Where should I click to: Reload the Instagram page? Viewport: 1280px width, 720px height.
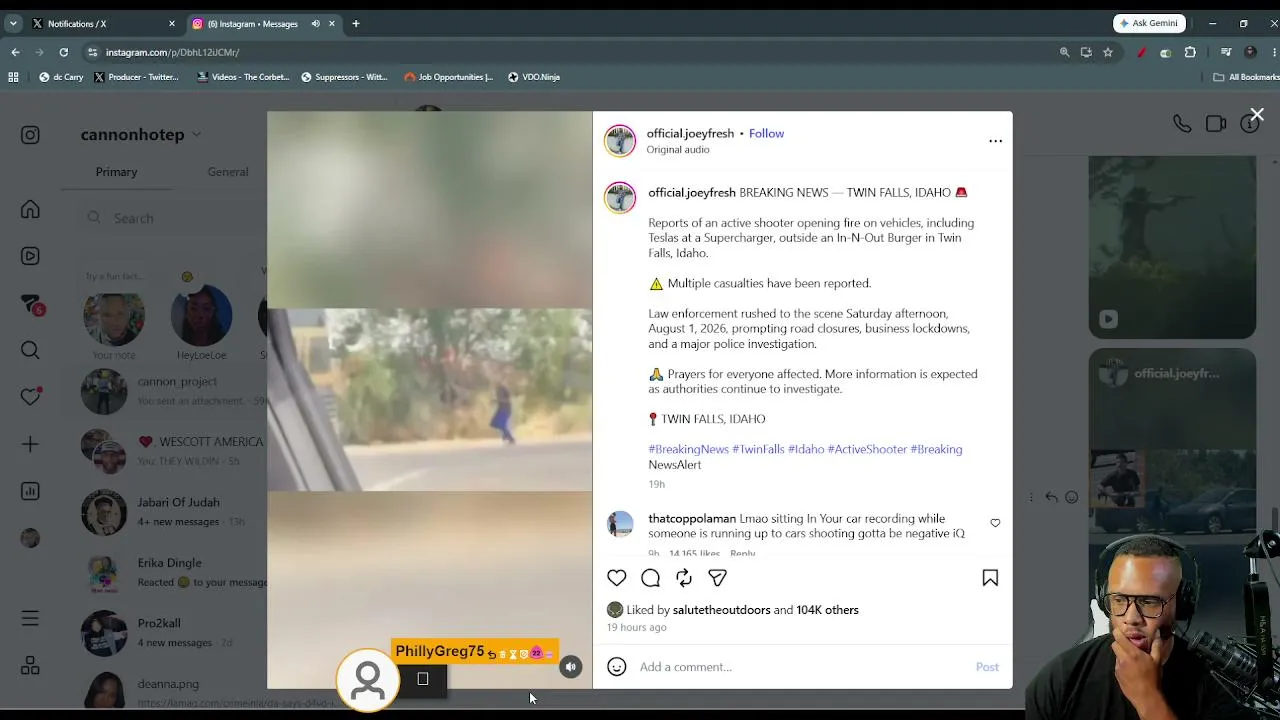click(63, 52)
